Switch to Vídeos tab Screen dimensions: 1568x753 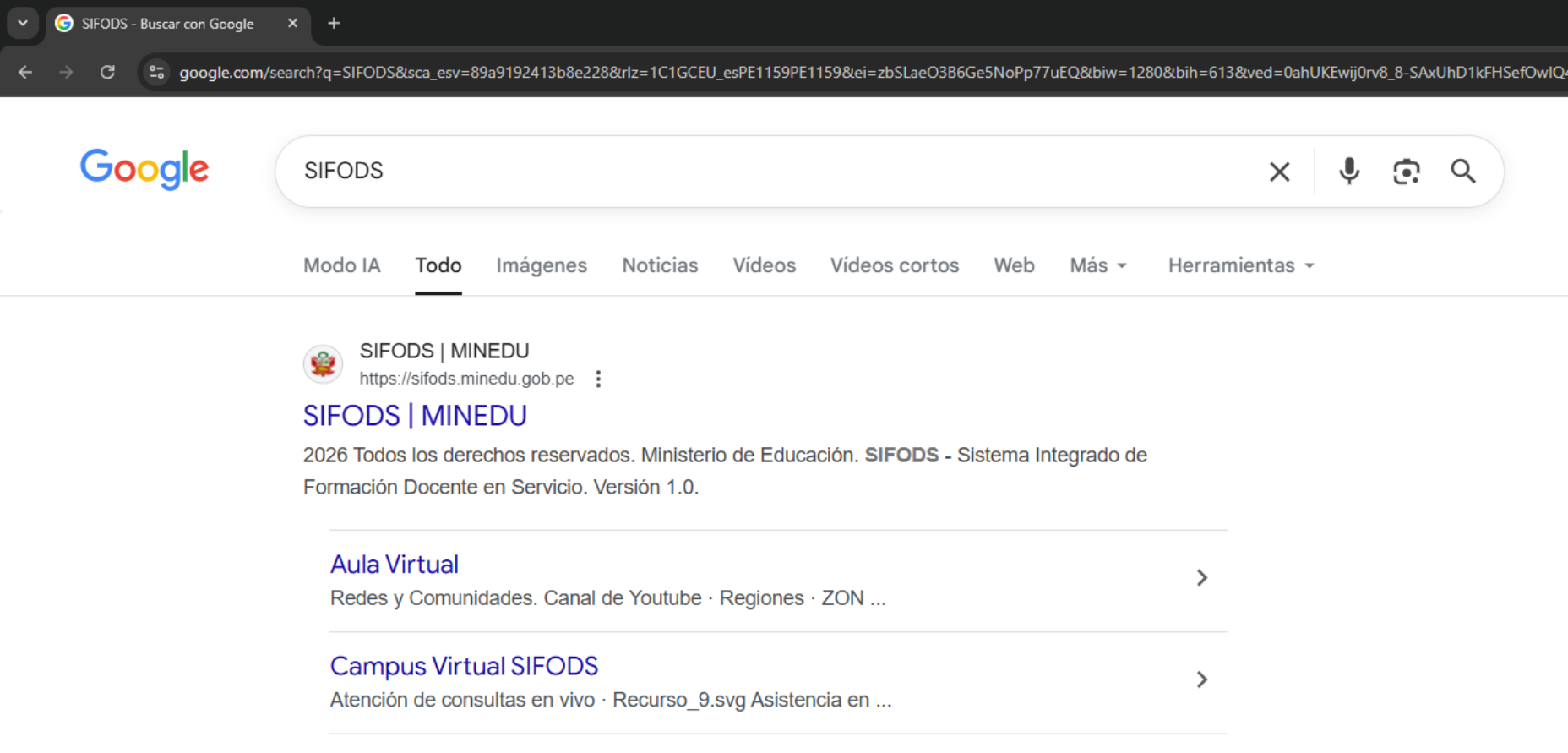tap(764, 265)
